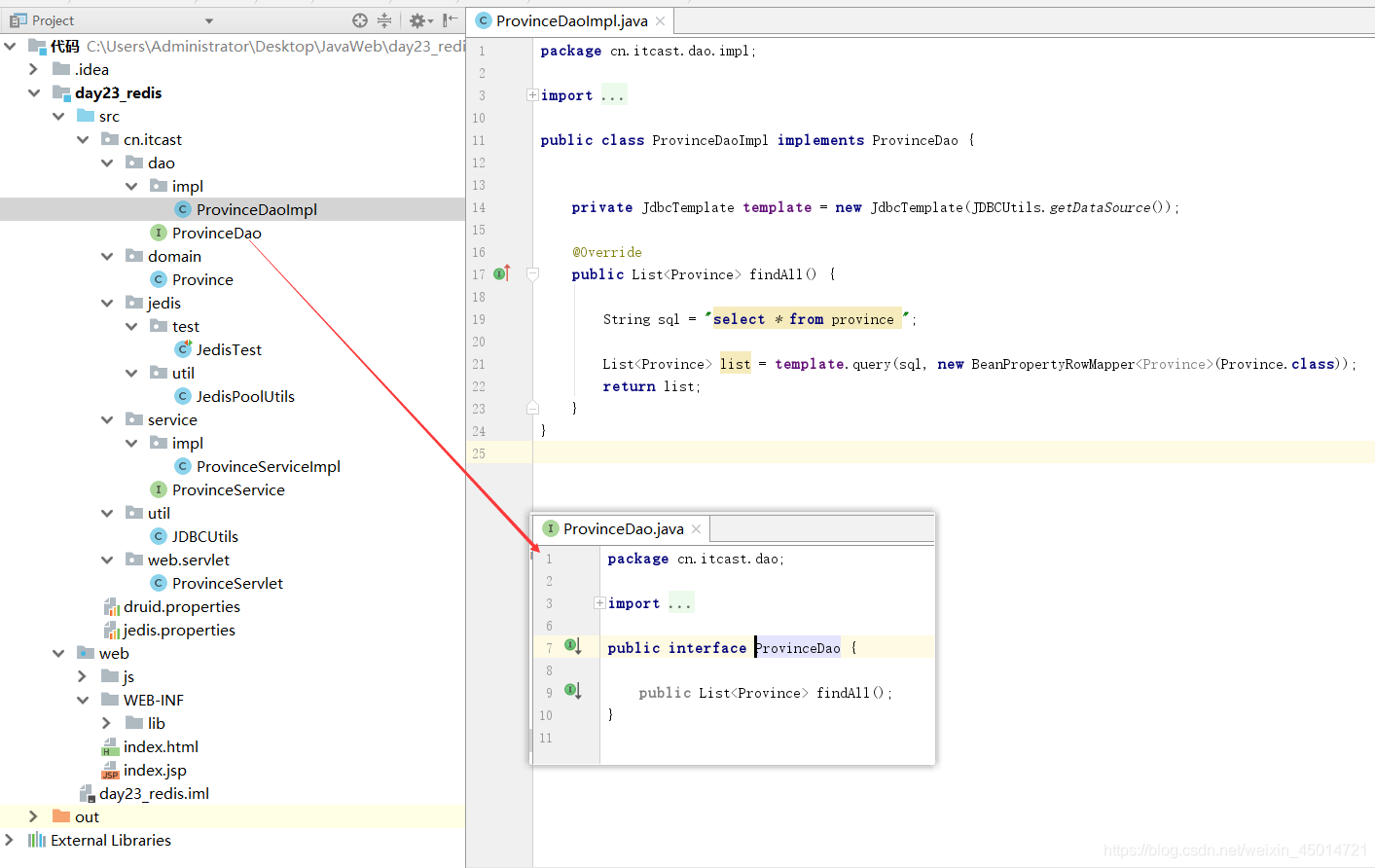Screen dimensions: 1375x868
Task: Click the highlighted 'list' variable at line 21
Action: coord(735,364)
